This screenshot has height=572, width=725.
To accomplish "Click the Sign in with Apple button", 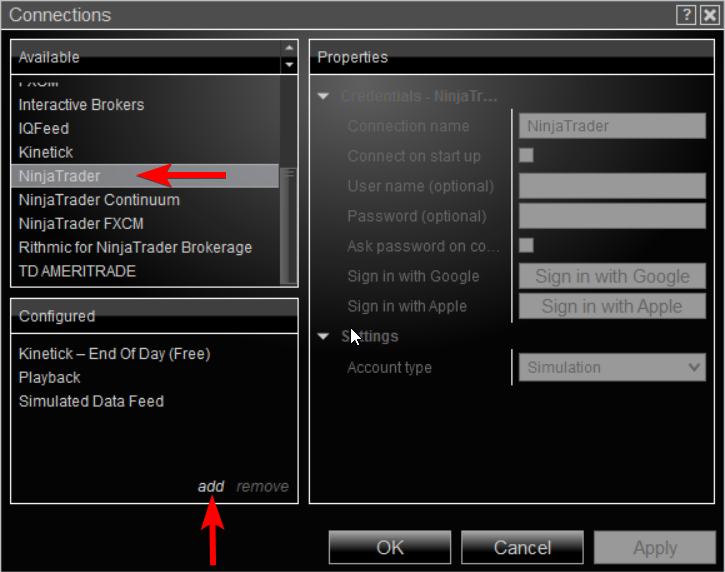I will 612,306.
